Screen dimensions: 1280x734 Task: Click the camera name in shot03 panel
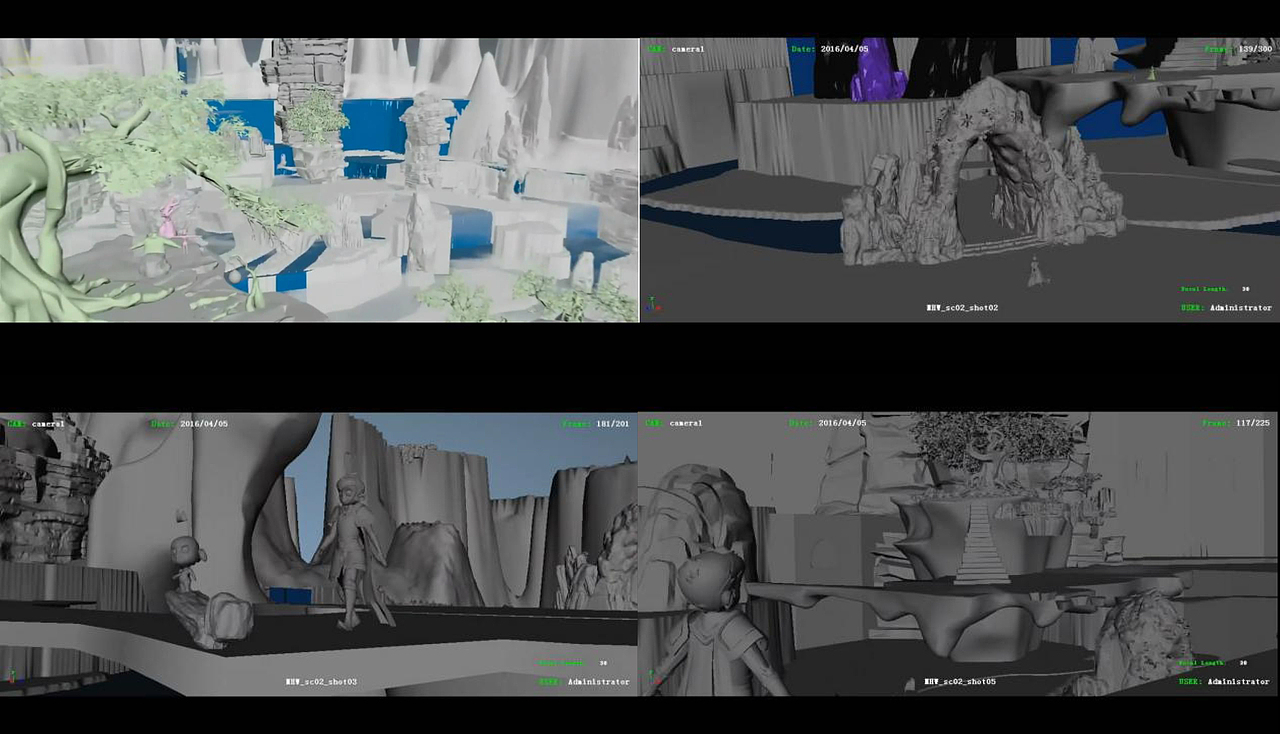tap(48, 423)
